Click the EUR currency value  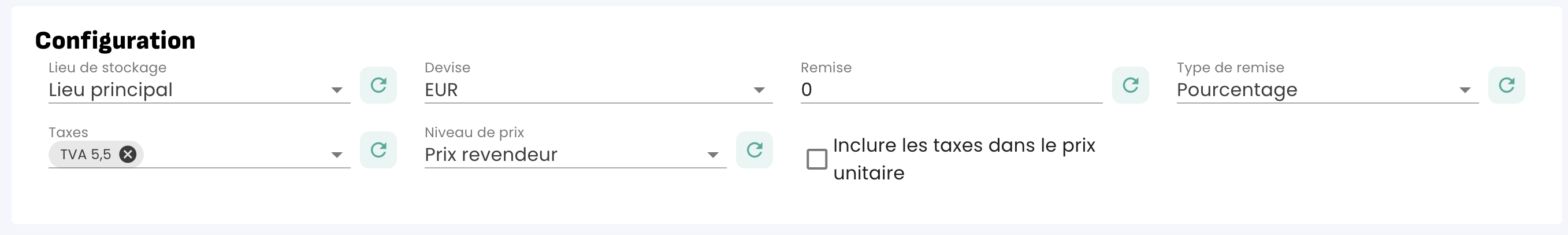441,90
